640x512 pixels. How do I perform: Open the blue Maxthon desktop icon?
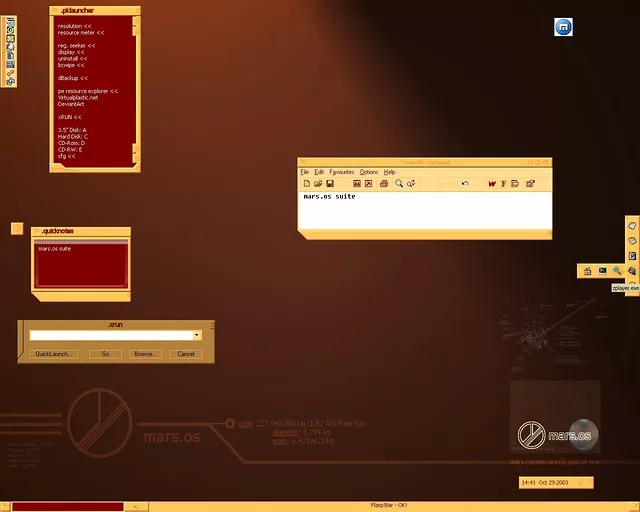coord(563,27)
